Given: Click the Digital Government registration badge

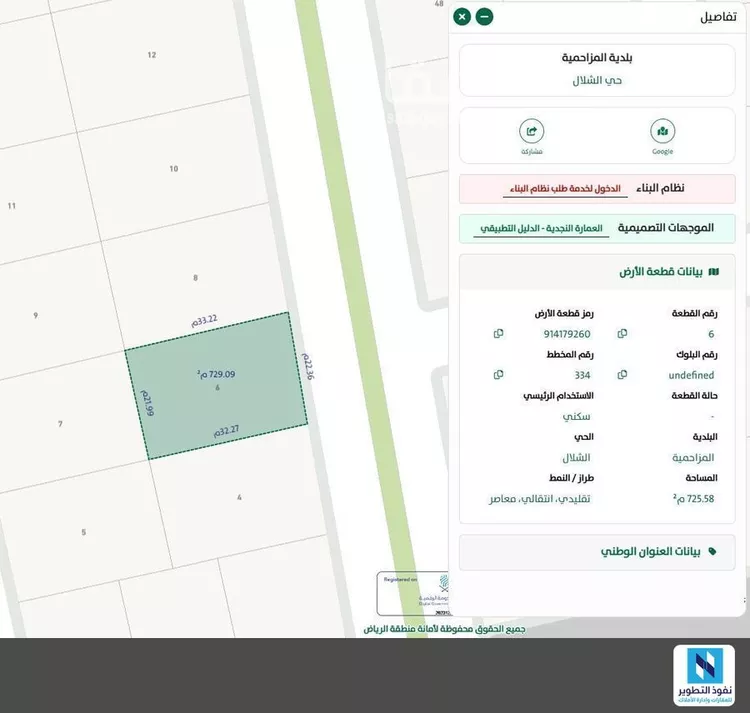Looking at the screenshot, I should [413, 593].
